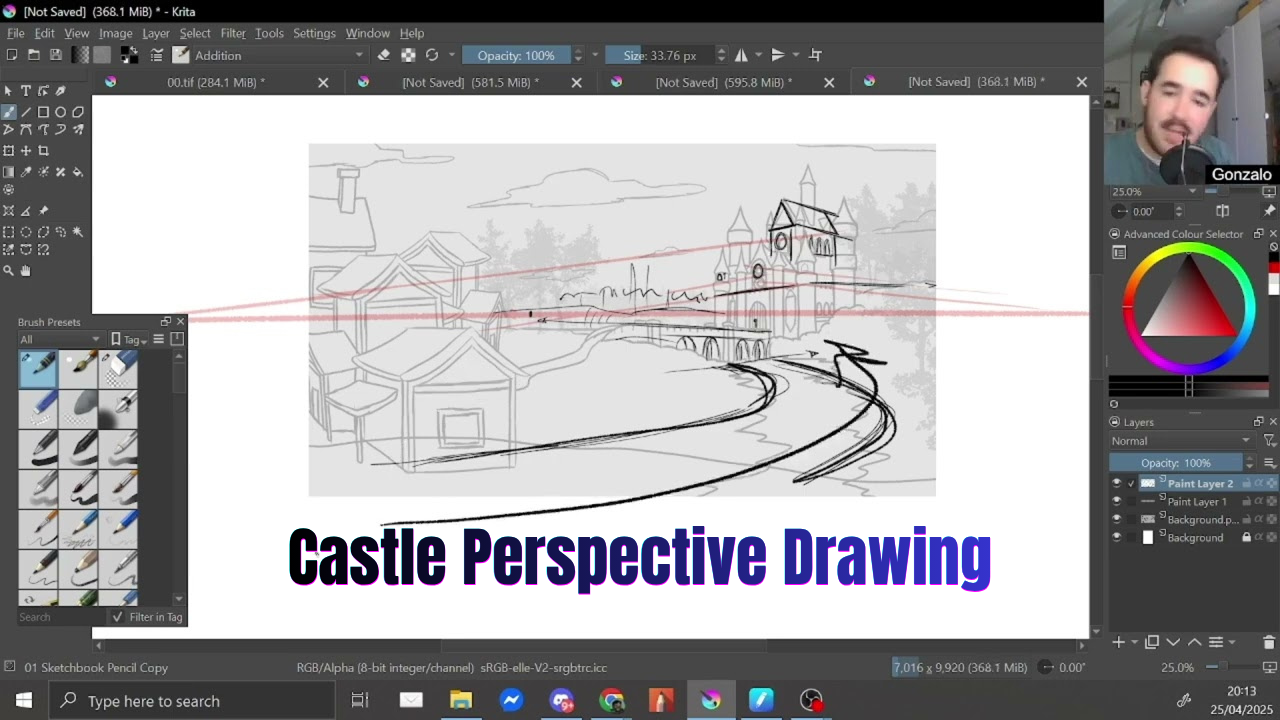Enable eraser mode in the toolbar
Viewport: 1280px width, 720px height.
[x=383, y=55]
